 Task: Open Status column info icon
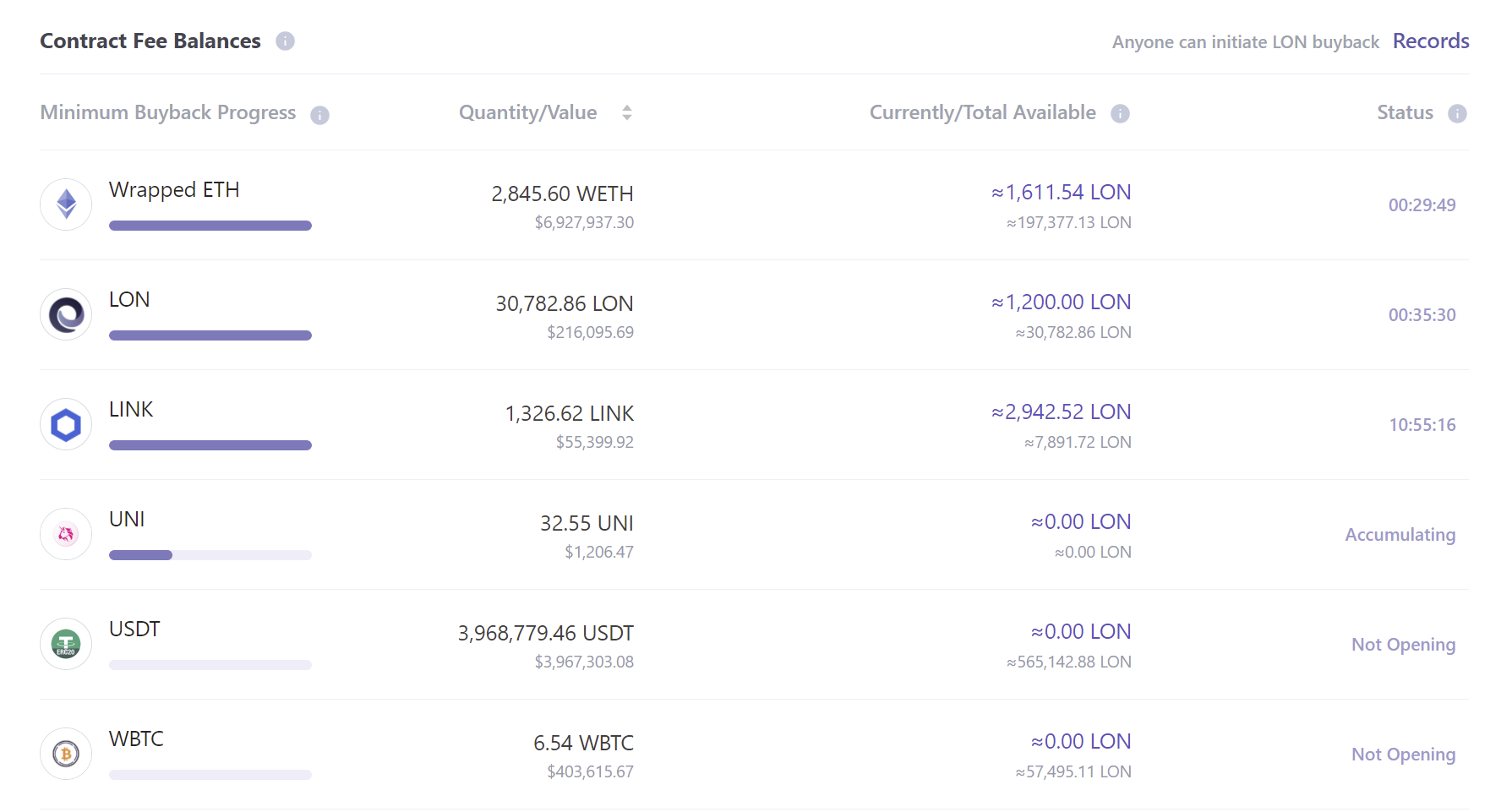pyautogui.click(x=1457, y=113)
